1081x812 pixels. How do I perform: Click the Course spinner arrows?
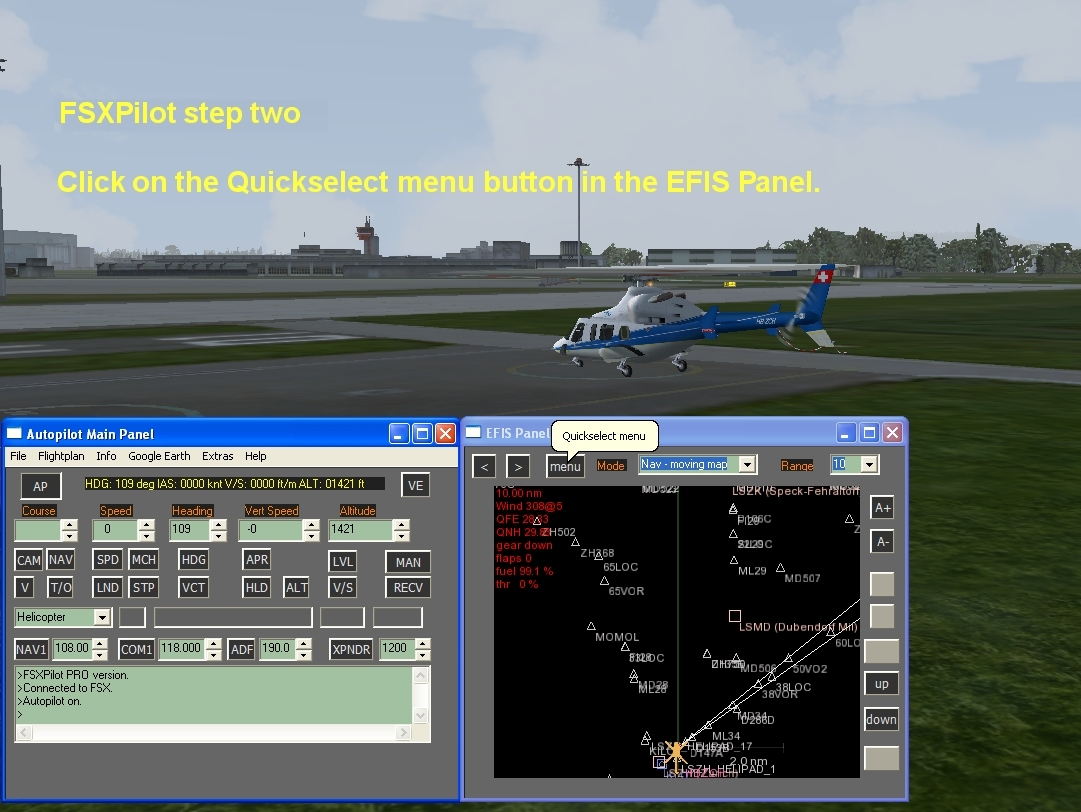coord(69,529)
